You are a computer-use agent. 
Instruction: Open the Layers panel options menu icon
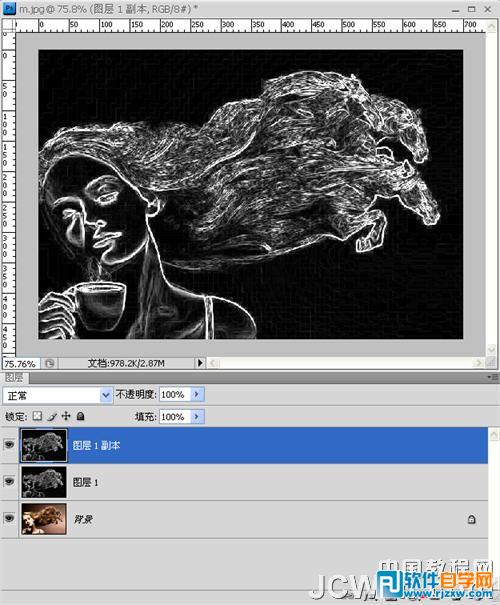493,377
